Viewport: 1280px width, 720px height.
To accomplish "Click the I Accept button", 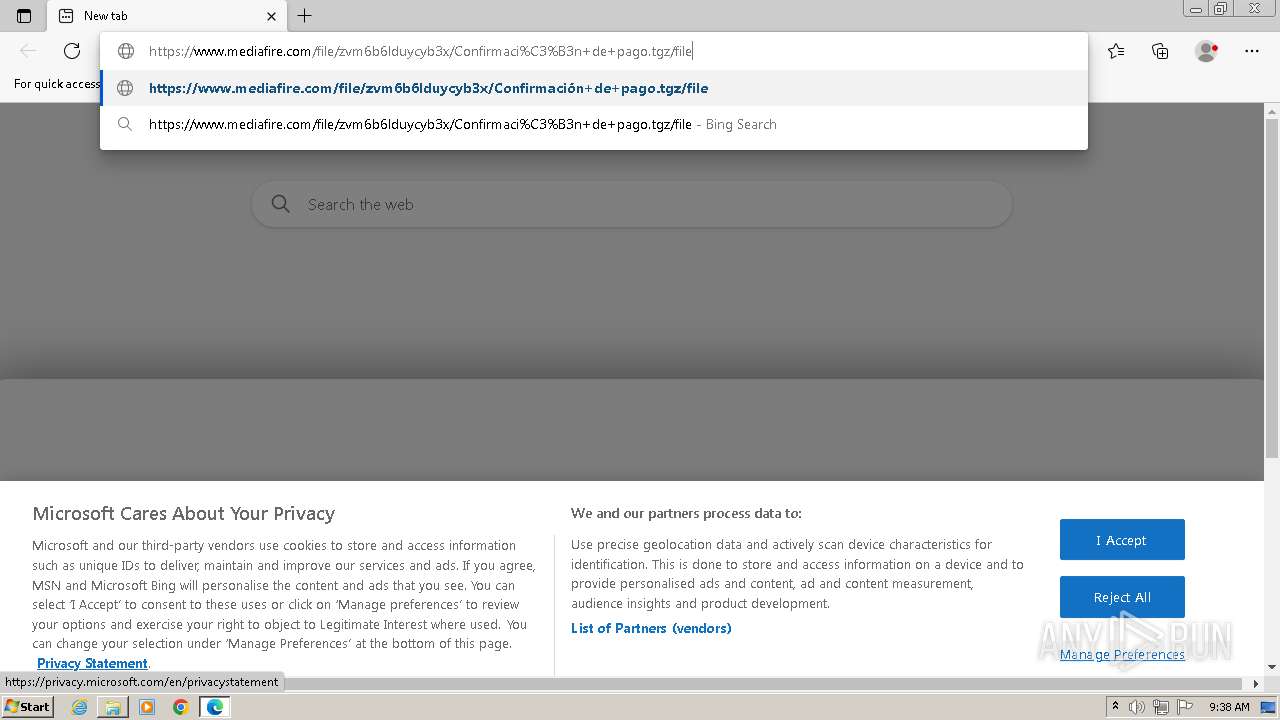I will pyautogui.click(x=1122, y=540).
